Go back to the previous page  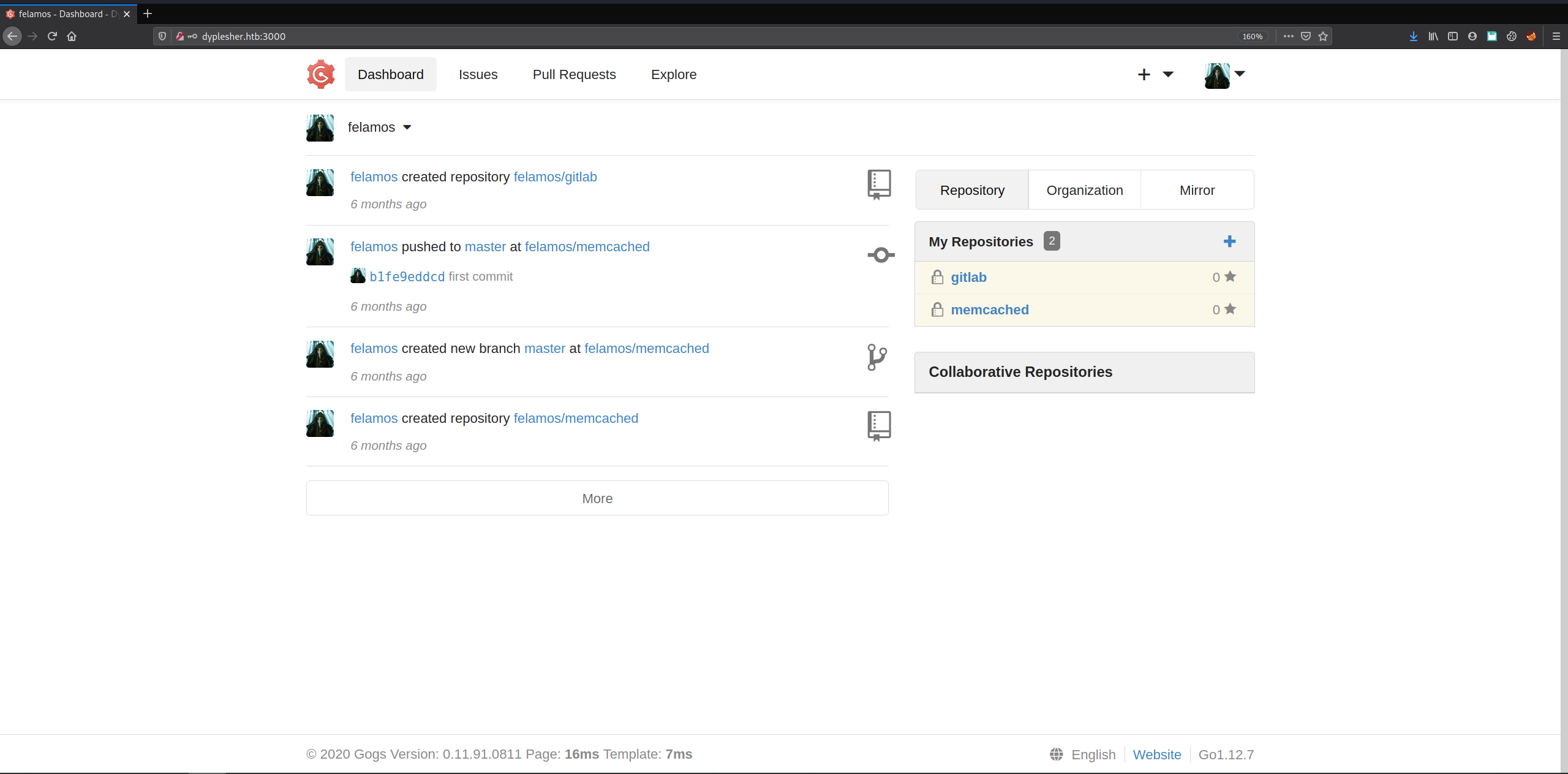point(12,36)
